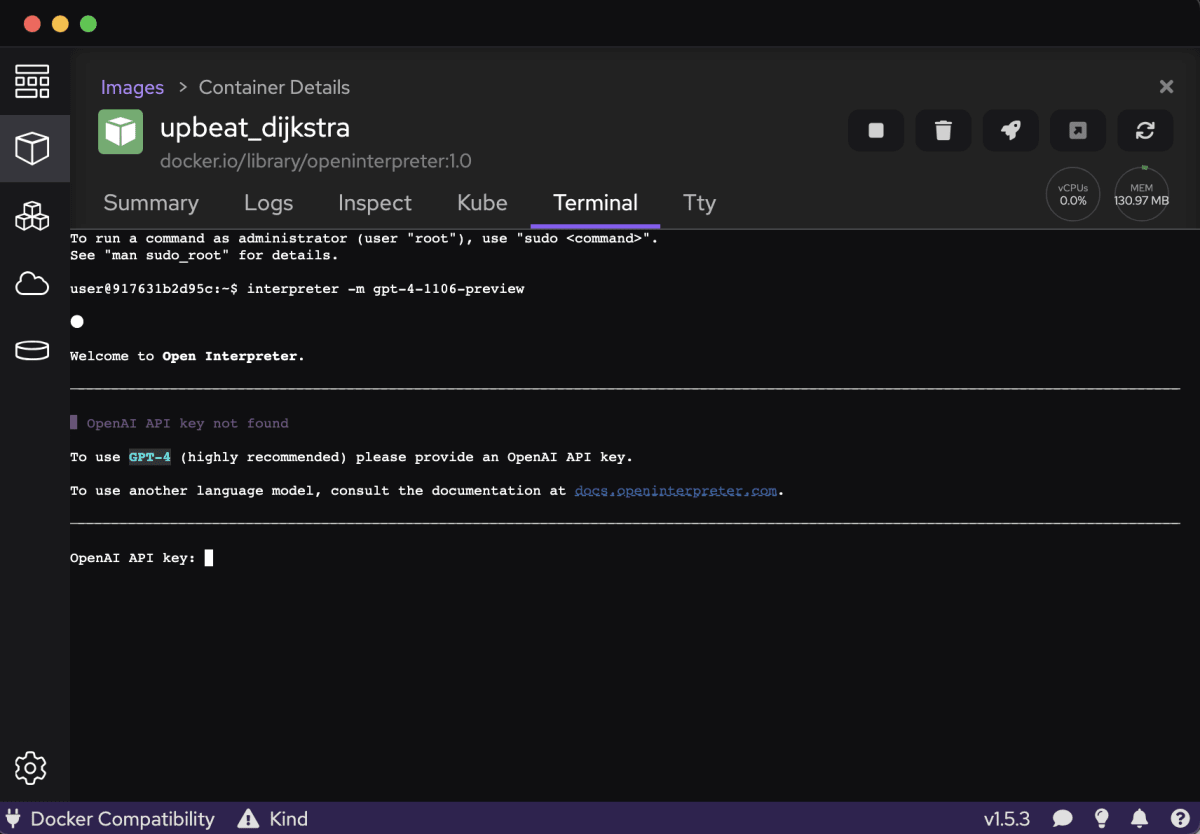The width and height of the screenshot is (1200, 834).
Task: Click the highlighted GPT-4 text
Action: [x=150, y=457]
